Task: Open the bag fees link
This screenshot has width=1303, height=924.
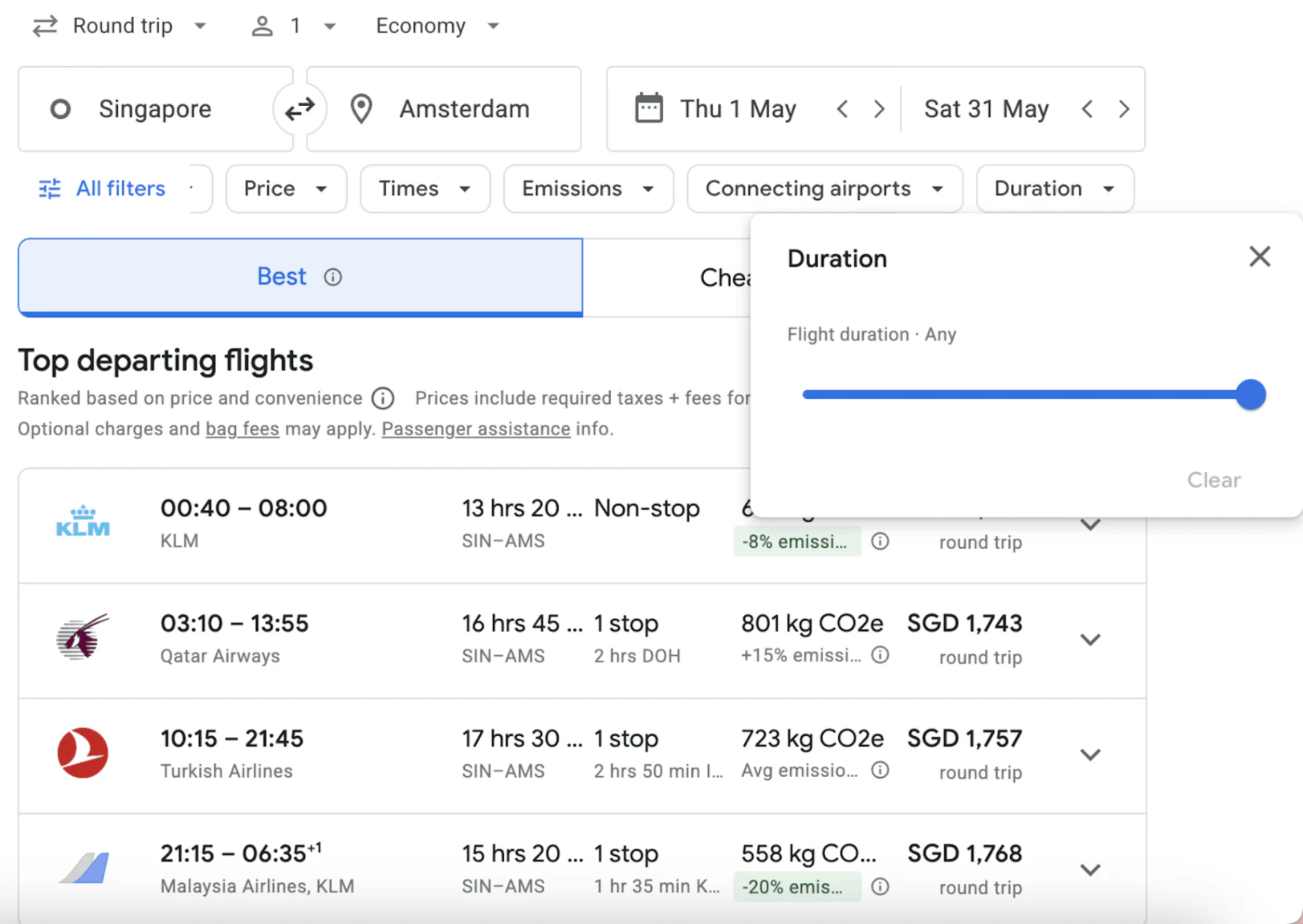Action: [x=242, y=429]
